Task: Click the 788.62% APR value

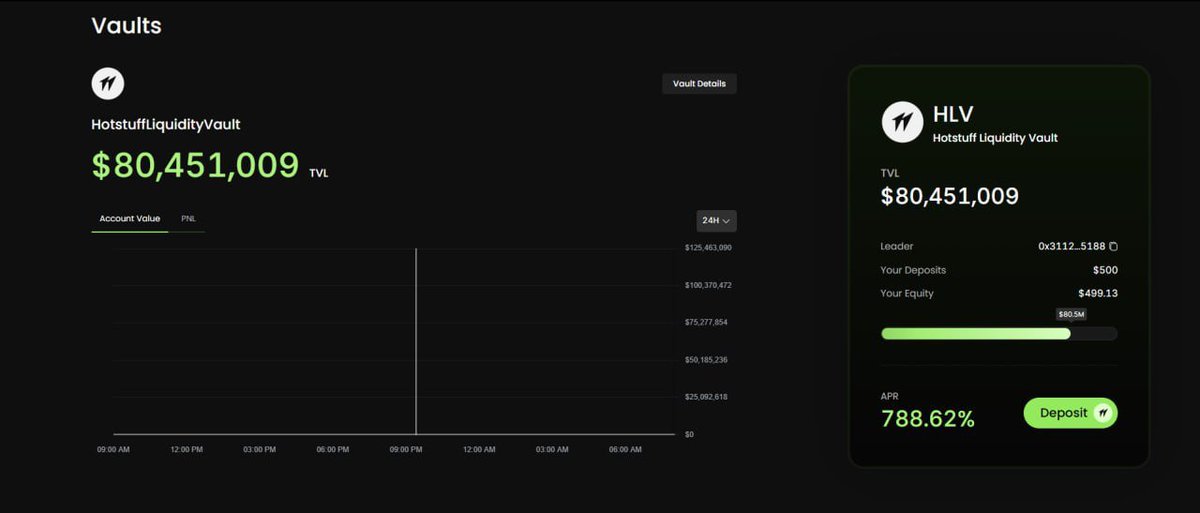Action: 927,419
